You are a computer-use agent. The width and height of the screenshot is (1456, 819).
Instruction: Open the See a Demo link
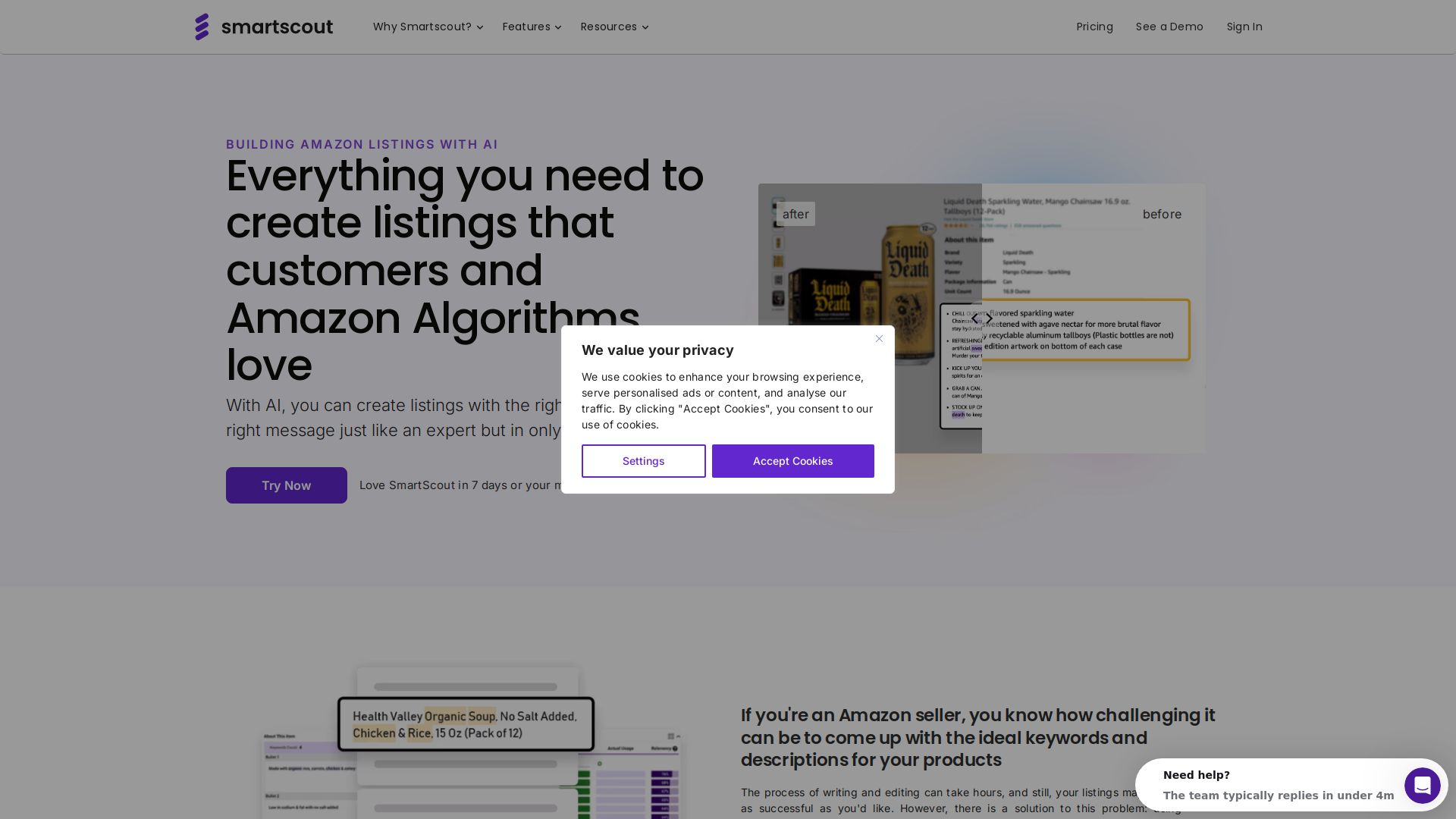[1169, 27]
